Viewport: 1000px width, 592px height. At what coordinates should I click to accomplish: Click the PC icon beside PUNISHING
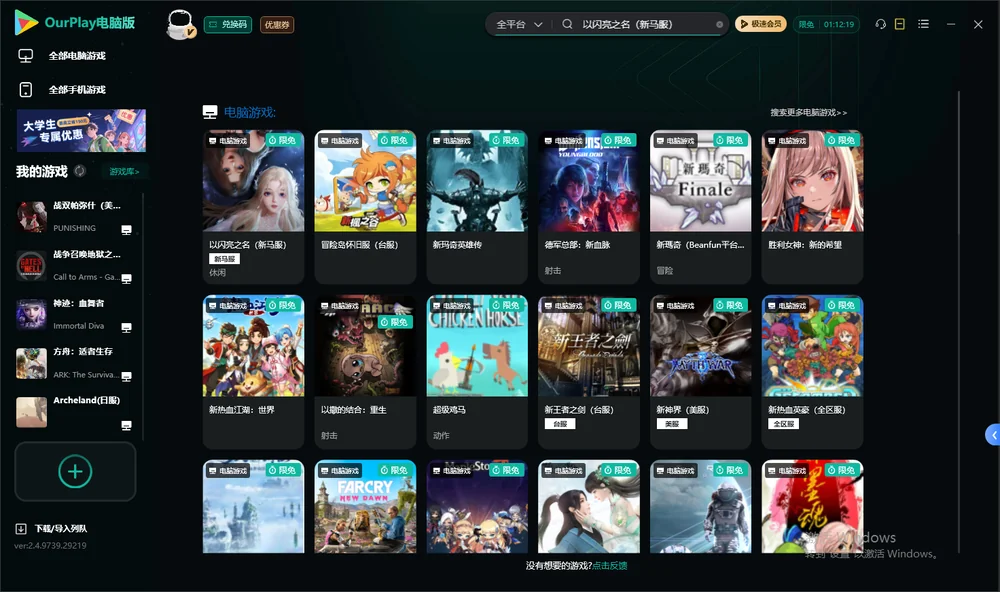[x=126, y=230]
